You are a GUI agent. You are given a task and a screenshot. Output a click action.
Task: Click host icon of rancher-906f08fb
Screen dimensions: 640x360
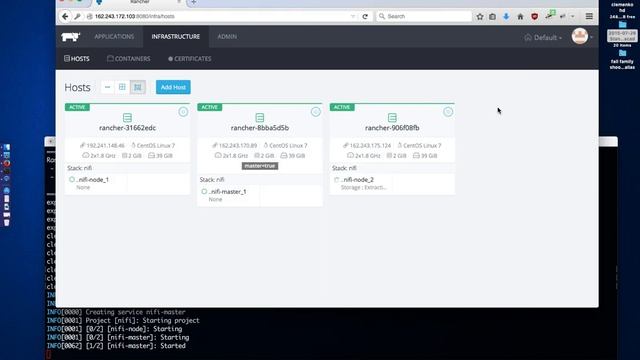click(392, 118)
